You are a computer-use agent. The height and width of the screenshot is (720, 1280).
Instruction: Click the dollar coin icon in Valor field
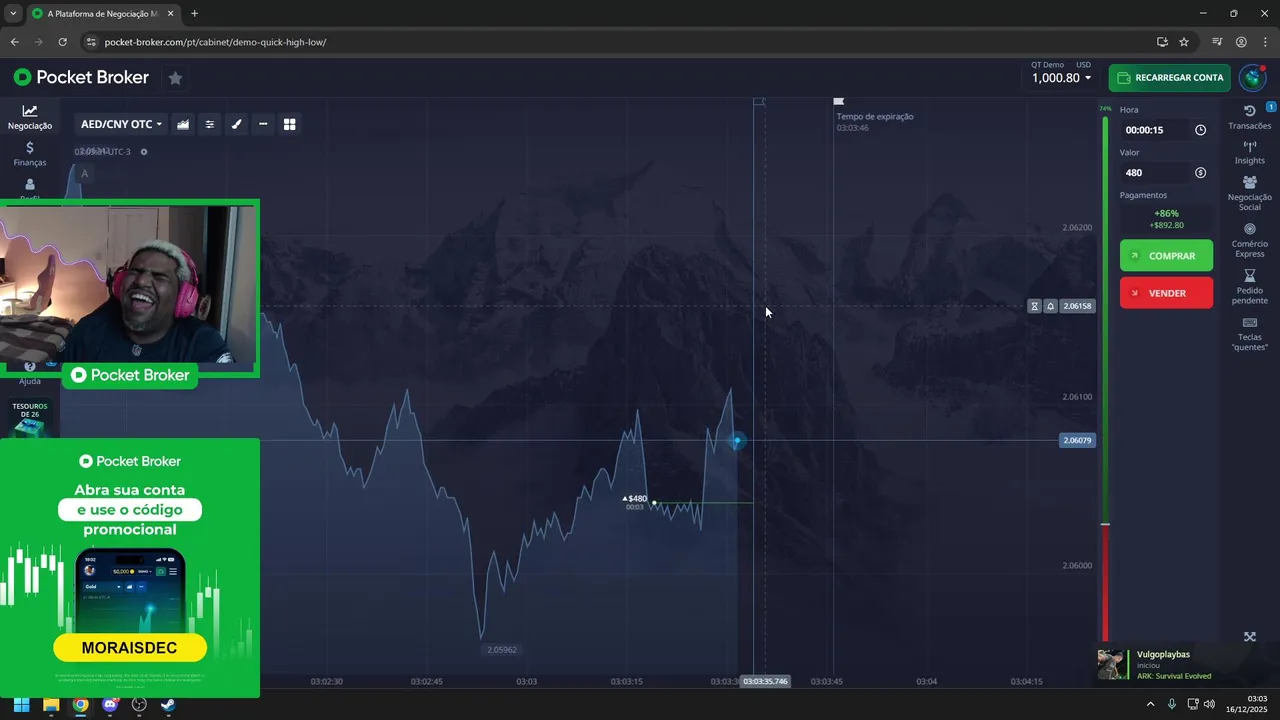click(x=1200, y=173)
